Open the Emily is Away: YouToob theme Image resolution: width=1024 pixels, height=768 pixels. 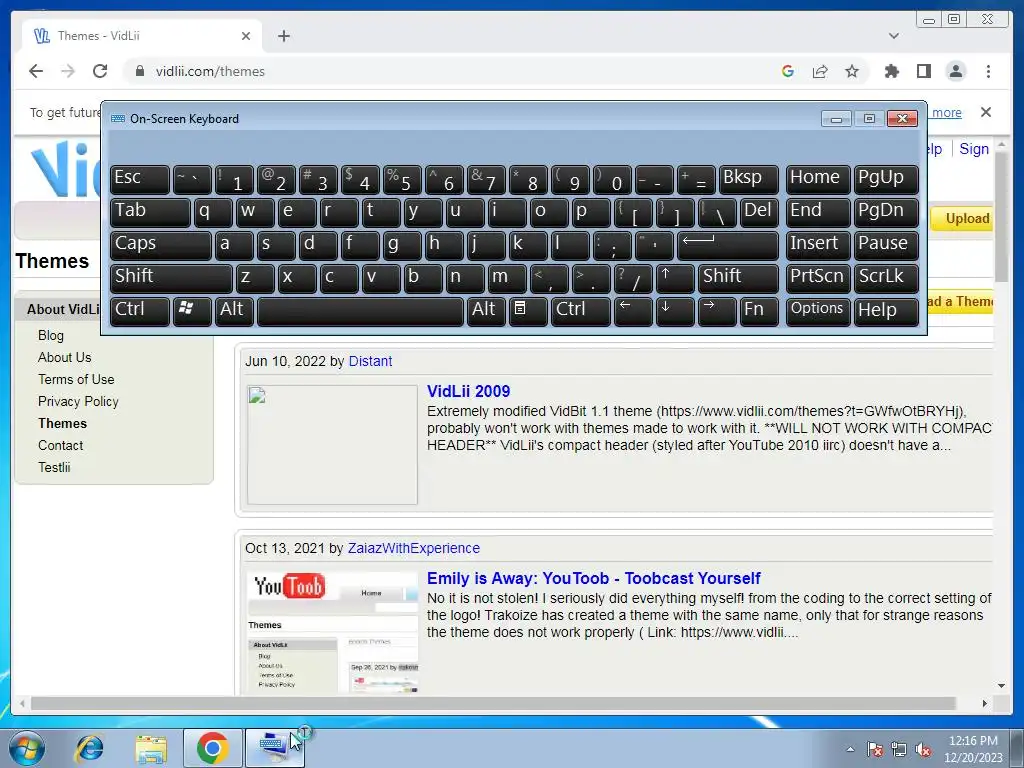[594, 579]
